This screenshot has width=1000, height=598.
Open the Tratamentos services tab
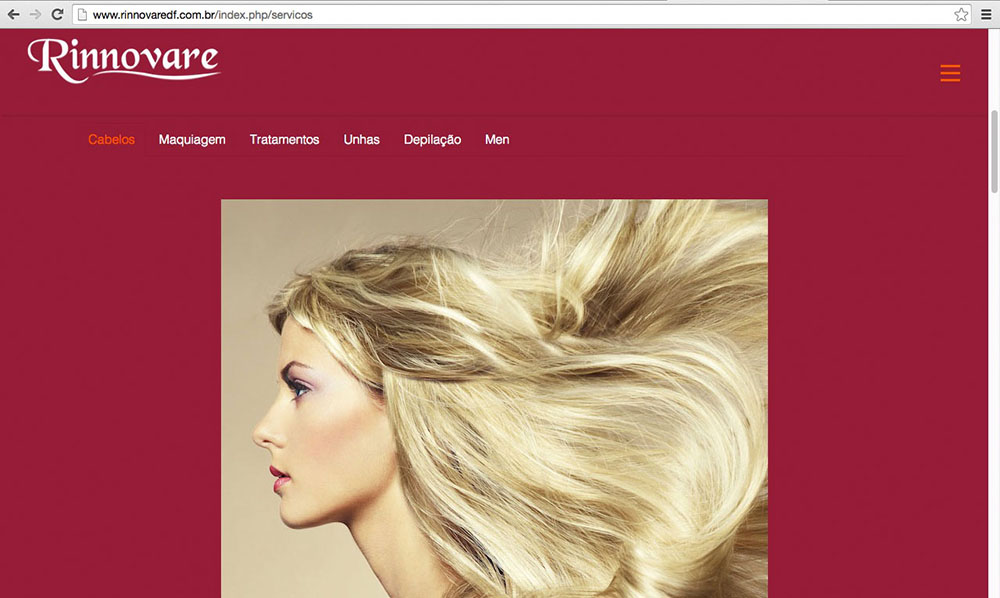tap(284, 140)
